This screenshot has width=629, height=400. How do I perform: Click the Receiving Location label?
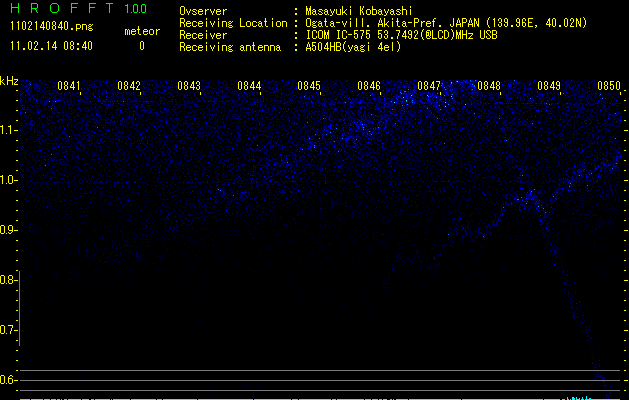pyautogui.click(x=233, y=23)
